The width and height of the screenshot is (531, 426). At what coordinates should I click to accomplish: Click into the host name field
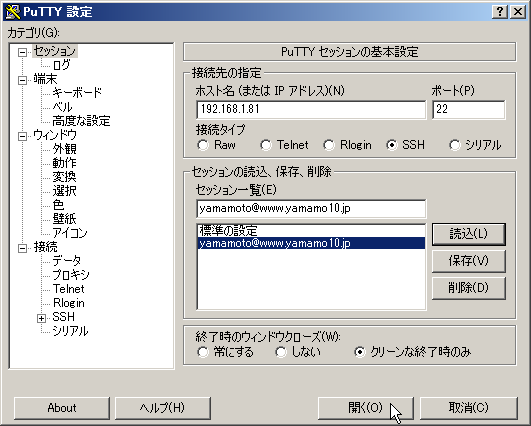pyautogui.click(x=311, y=109)
